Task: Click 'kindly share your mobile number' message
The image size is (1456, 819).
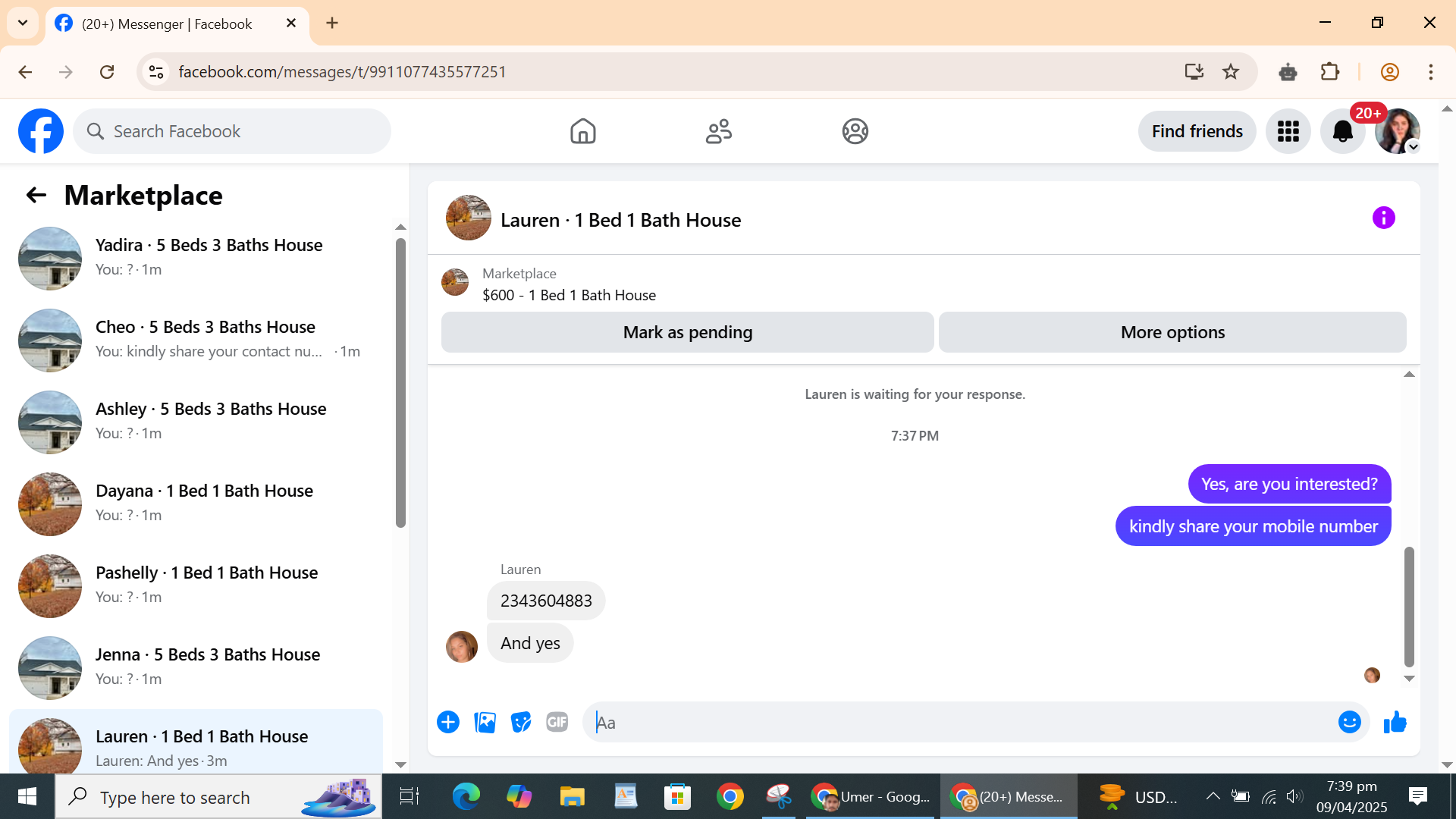Action: (x=1253, y=526)
